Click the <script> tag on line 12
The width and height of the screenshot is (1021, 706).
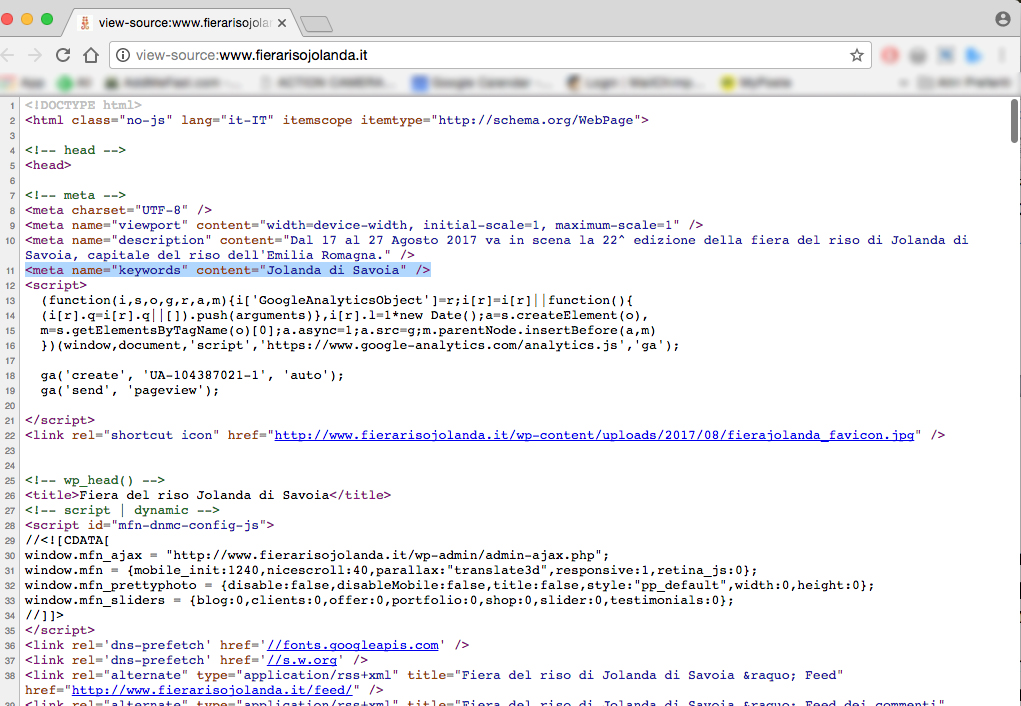pyautogui.click(x=56, y=285)
